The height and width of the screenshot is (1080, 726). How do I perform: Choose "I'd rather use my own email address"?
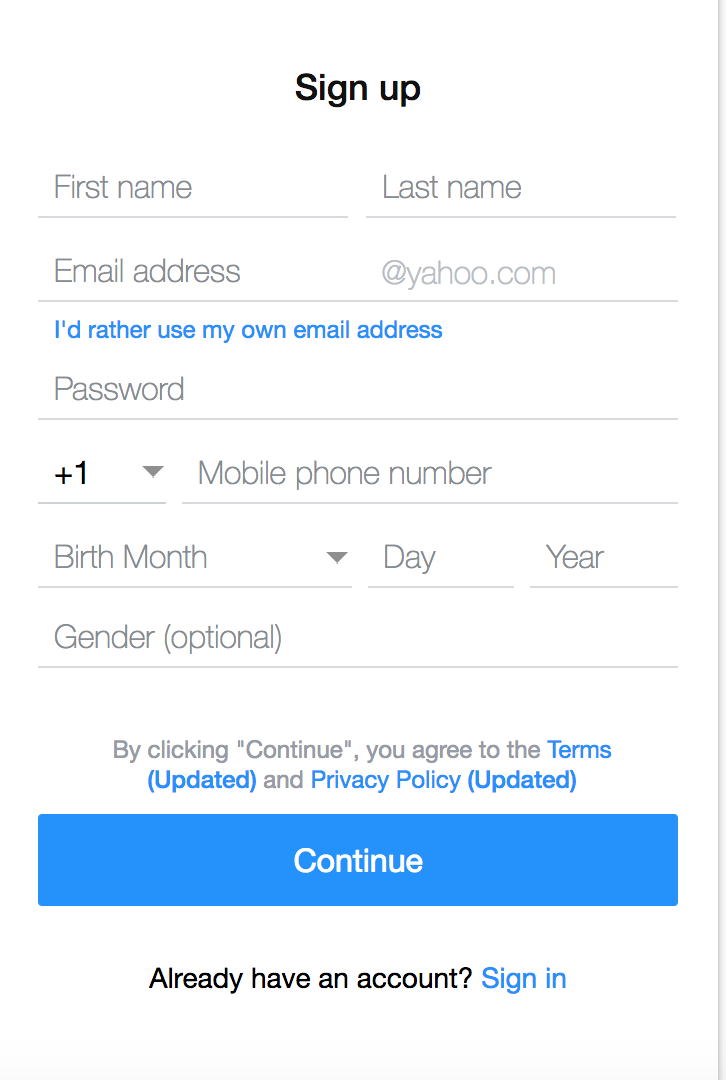click(x=248, y=330)
